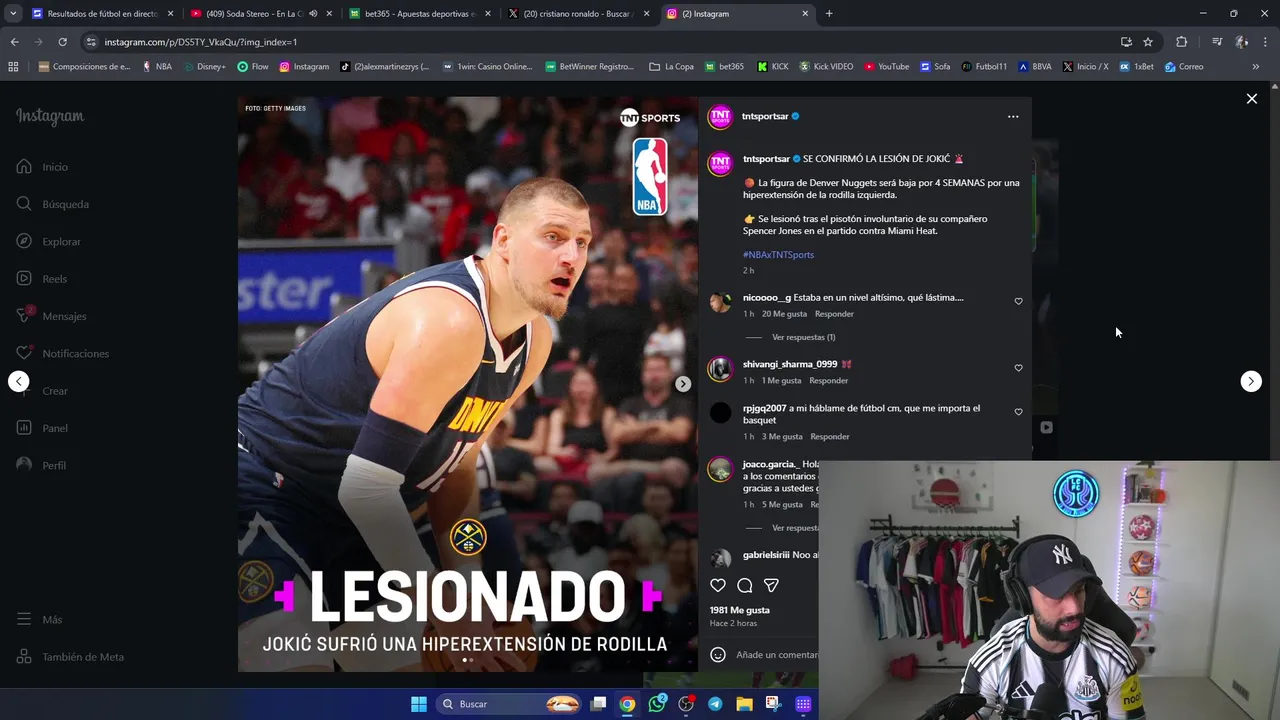Viewport: 1280px width, 720px height.
Task: Open the Windows Start menu
Action: (x=419, y=704)
